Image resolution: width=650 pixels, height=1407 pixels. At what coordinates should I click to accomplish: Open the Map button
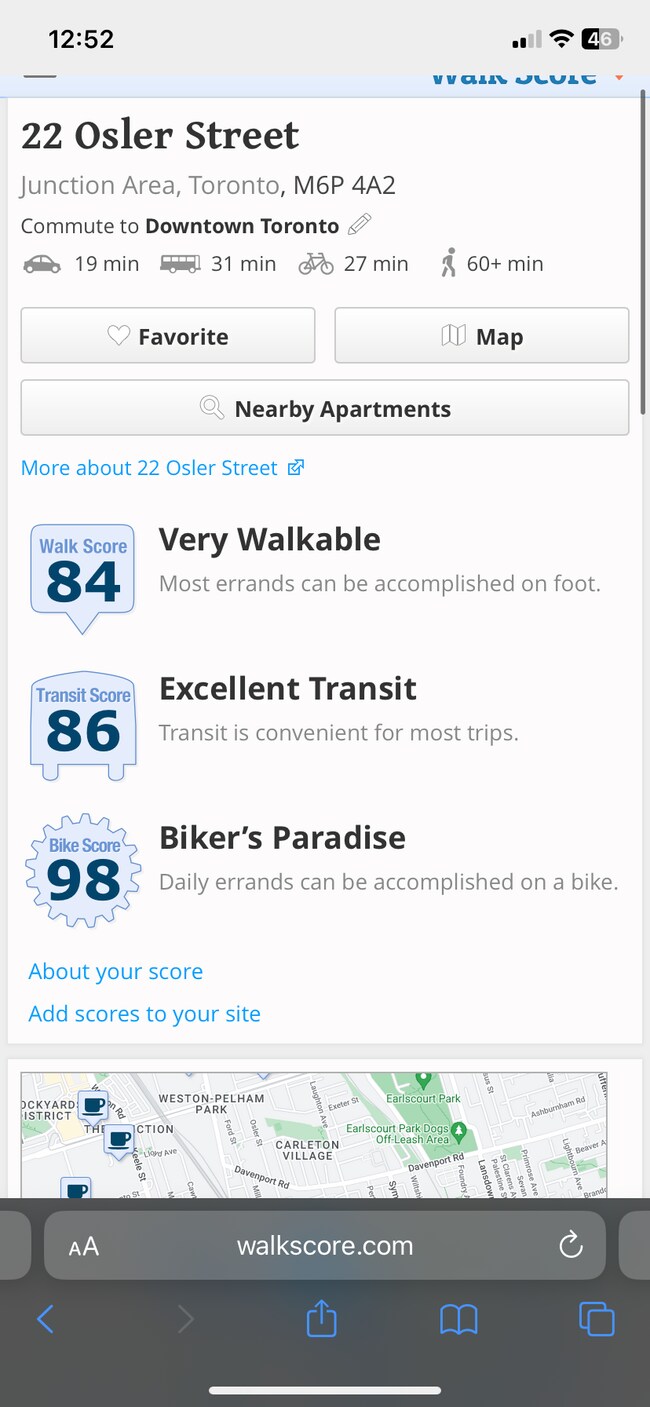point(481,336)
